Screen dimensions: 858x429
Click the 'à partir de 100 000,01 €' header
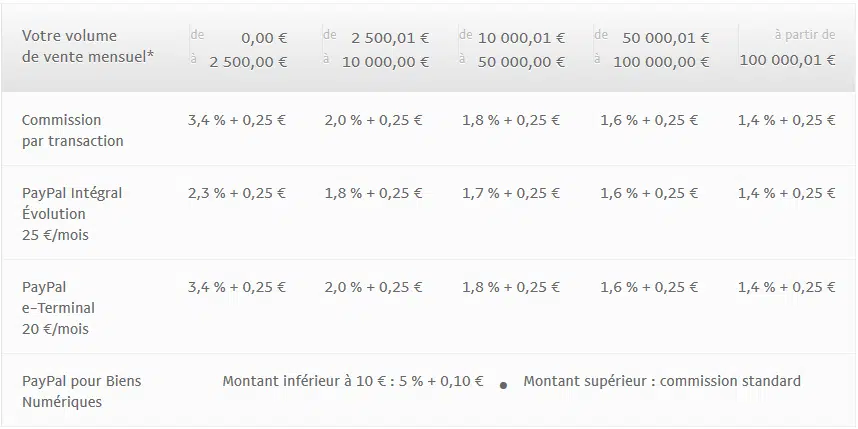[x=787, y=48]
